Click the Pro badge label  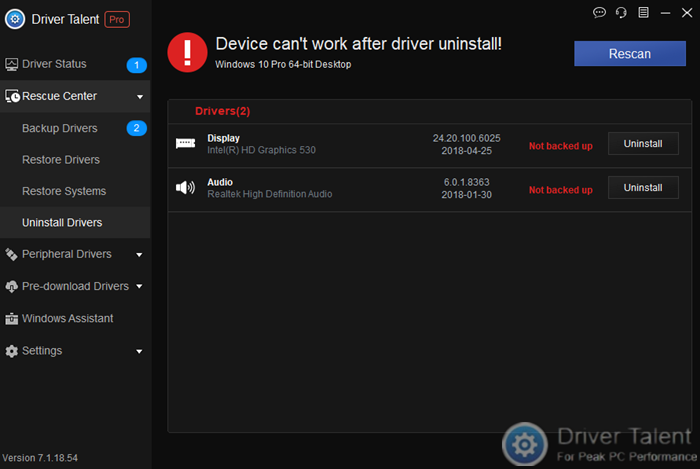point(117,20)
